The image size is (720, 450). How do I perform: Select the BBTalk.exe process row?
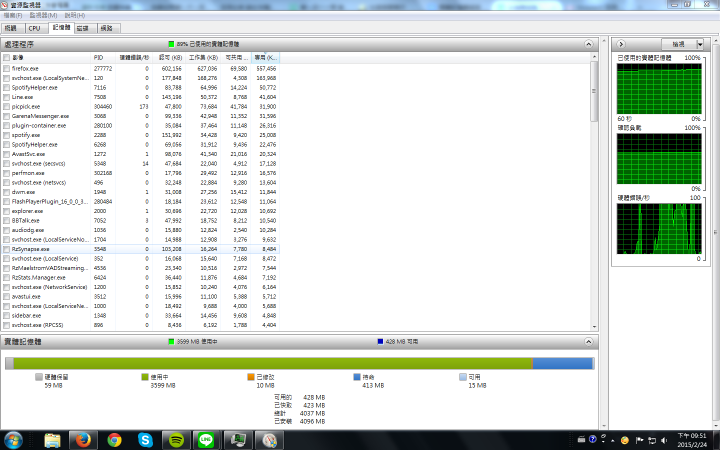click(x=140, y=221)
